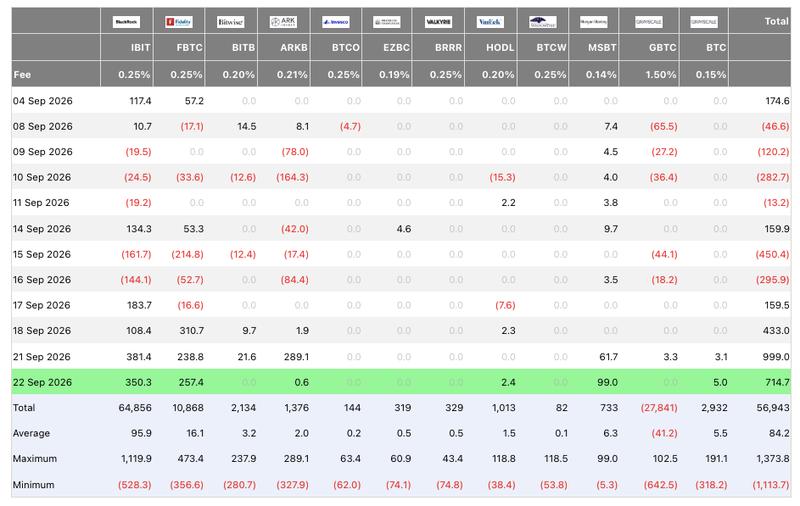
Task: Click the Fidelity logo above FBTC
Action: (x=179, y=22)
